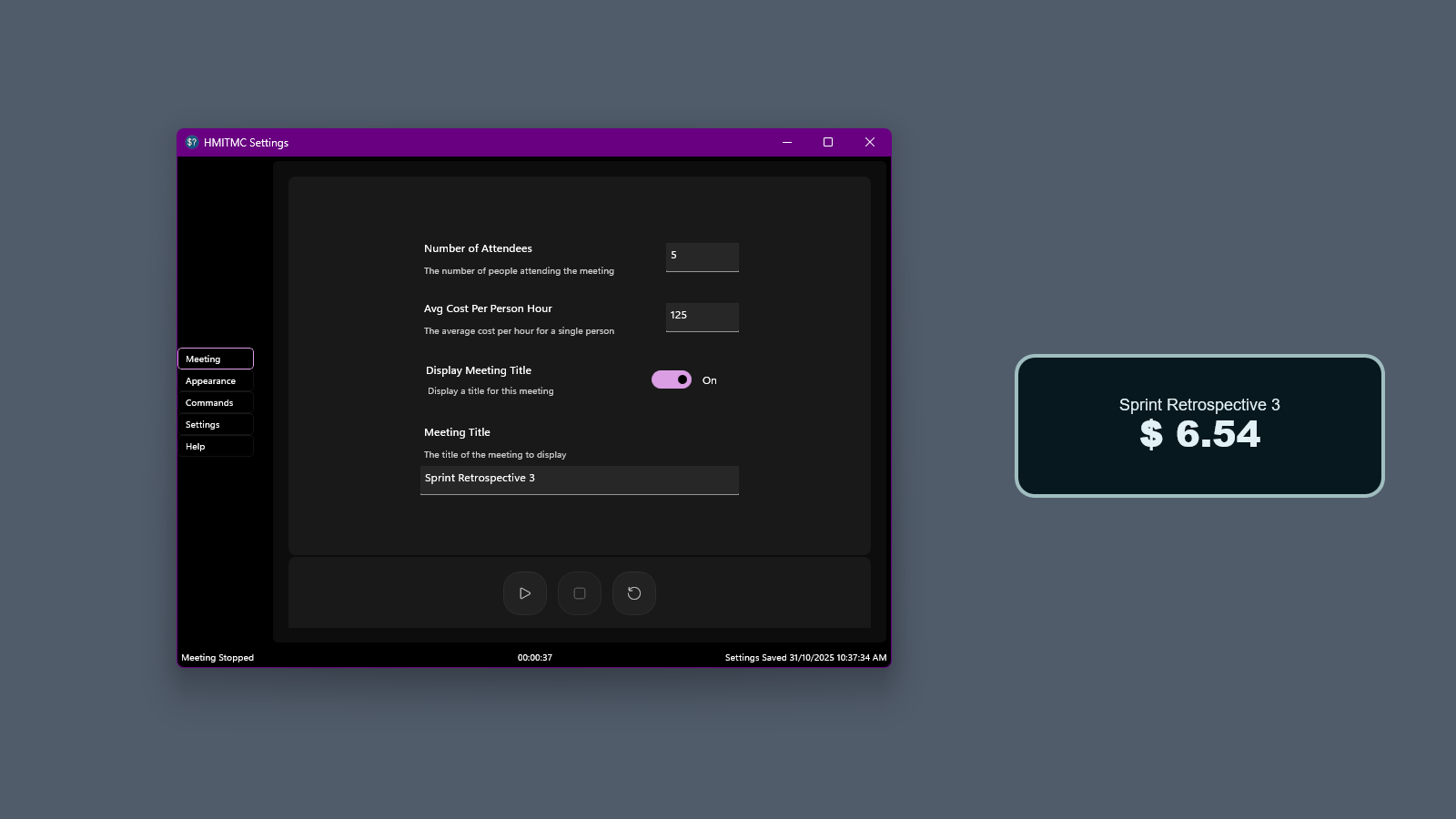Click the On label beside the title toggle

(x=709, y=380)
